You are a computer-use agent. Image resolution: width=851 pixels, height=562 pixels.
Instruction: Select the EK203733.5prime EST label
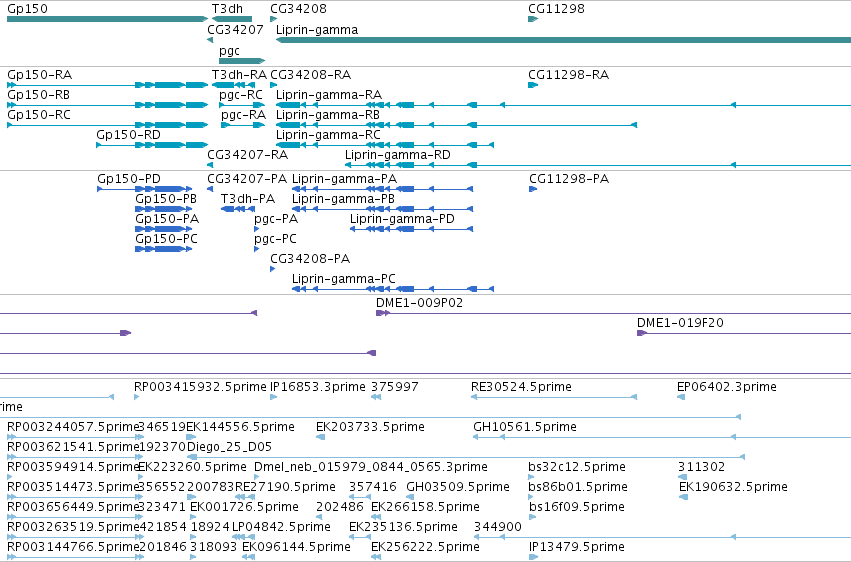tap(371, 427)
